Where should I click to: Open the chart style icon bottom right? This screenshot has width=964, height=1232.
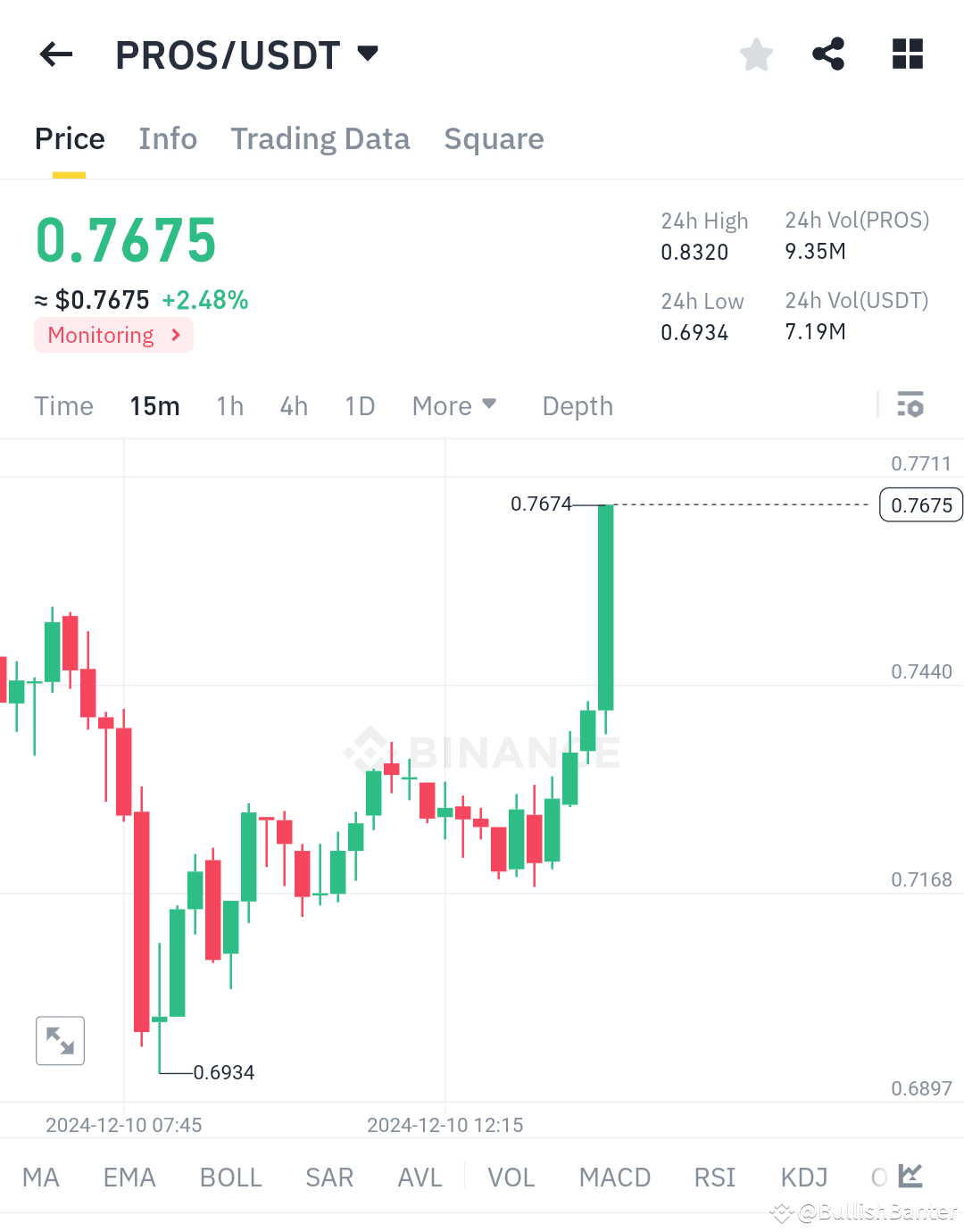tap(910, 1177)
